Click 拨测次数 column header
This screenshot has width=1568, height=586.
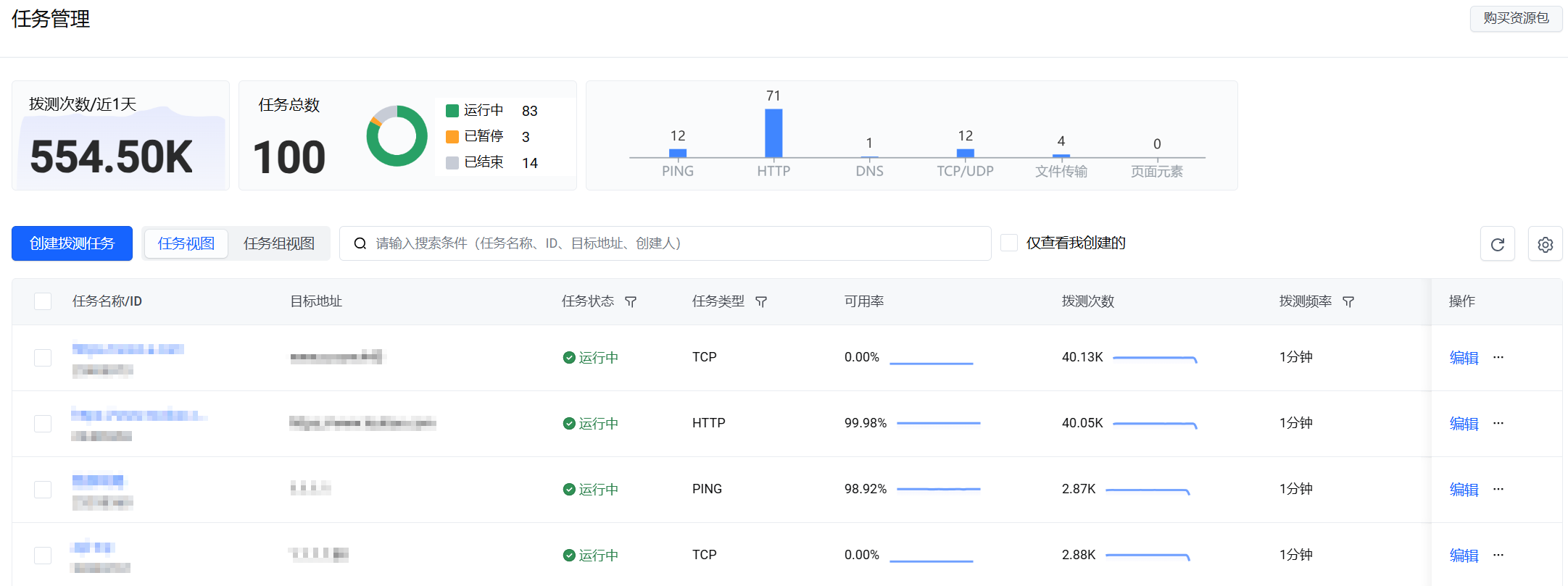point(1088,301)
